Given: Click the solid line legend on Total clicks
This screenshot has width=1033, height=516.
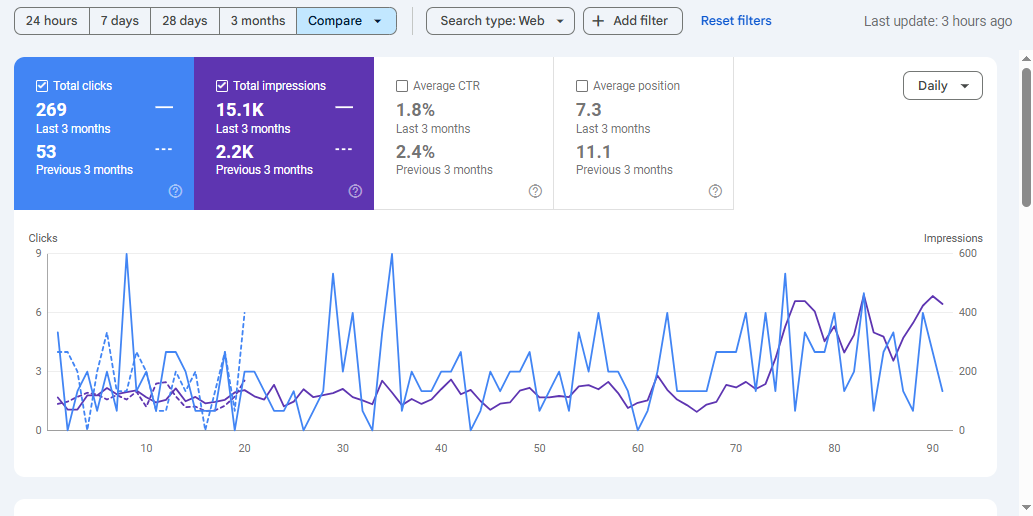Looking at the screenshot, I should (x=164, y=107).
